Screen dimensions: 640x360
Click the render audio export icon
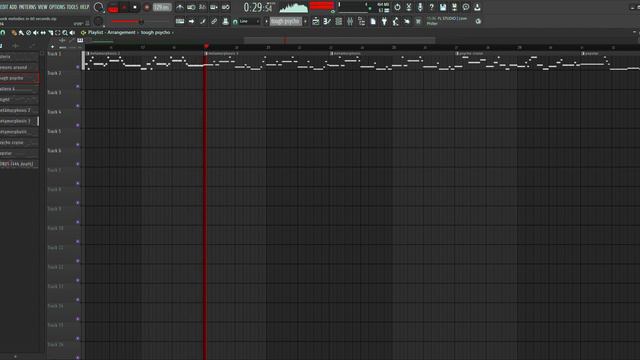pos(454,7)
